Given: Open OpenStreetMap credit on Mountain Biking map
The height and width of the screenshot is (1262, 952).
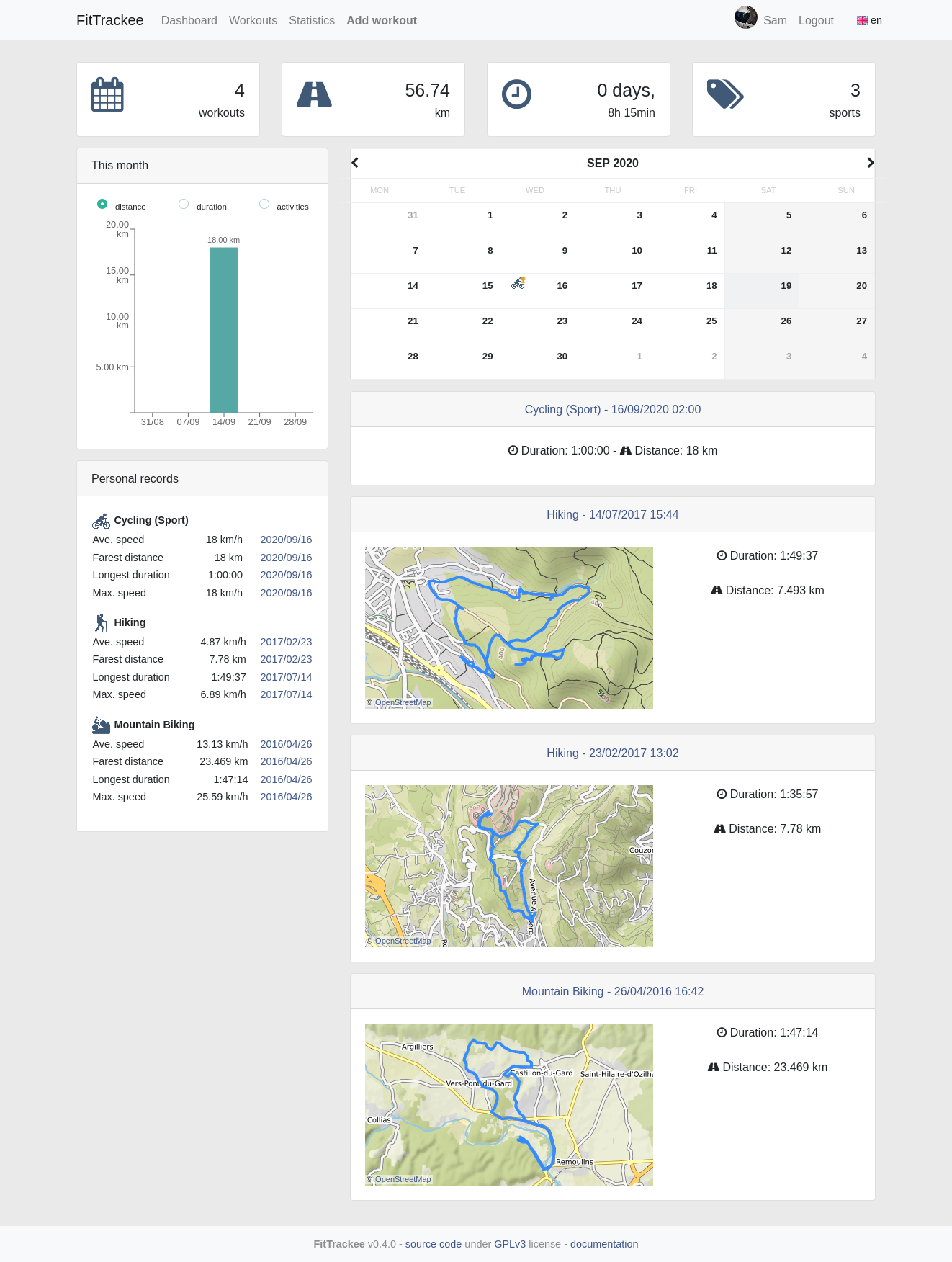Looking at the screenshot, I should [403, 1180].
